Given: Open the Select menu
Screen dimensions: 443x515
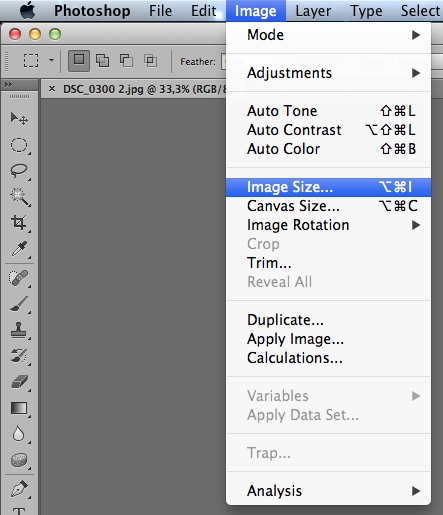Looking at the screenshot, I should (421, 11).
